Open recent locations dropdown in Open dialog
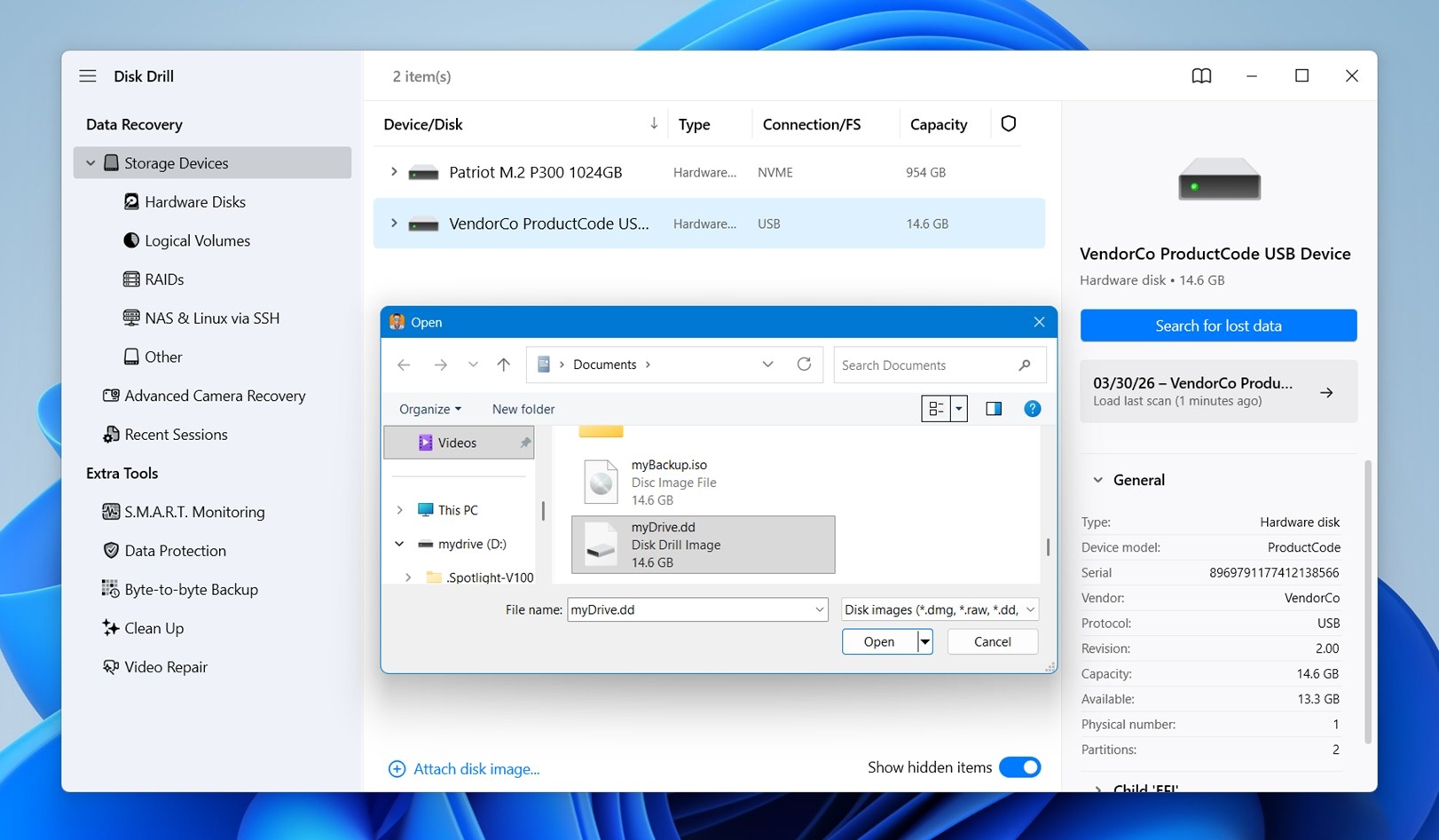 click(473, 365)
